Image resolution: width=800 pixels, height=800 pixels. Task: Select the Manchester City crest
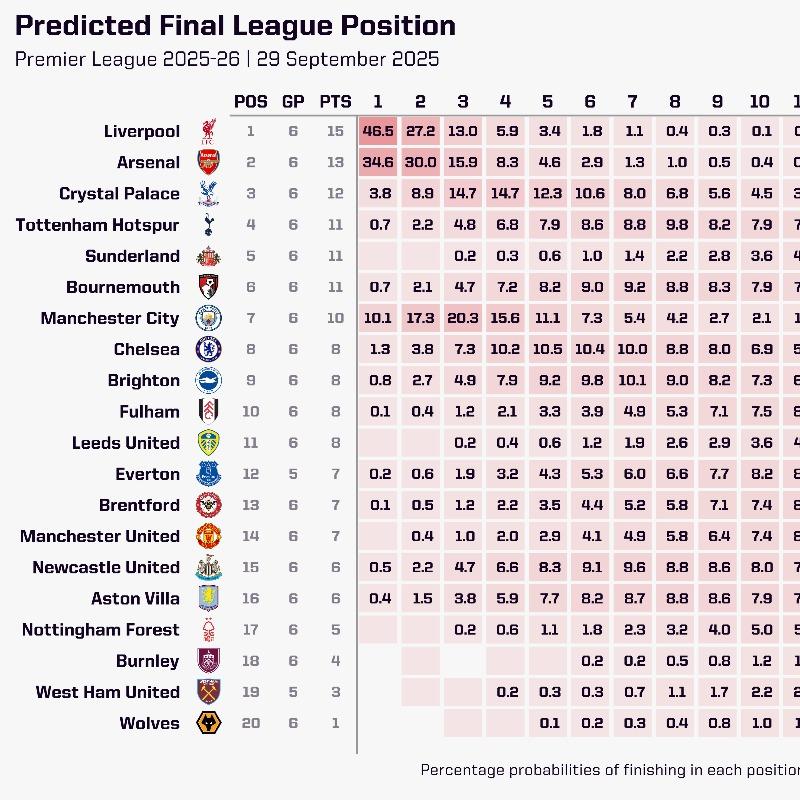click(x=208, y=318)
